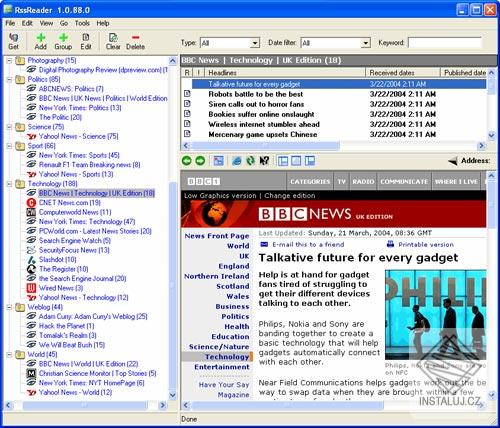The width and height of the screenshot is (500, 428).
Task: Open in Internet Explorer icon
Action: [x=237, y=161]
